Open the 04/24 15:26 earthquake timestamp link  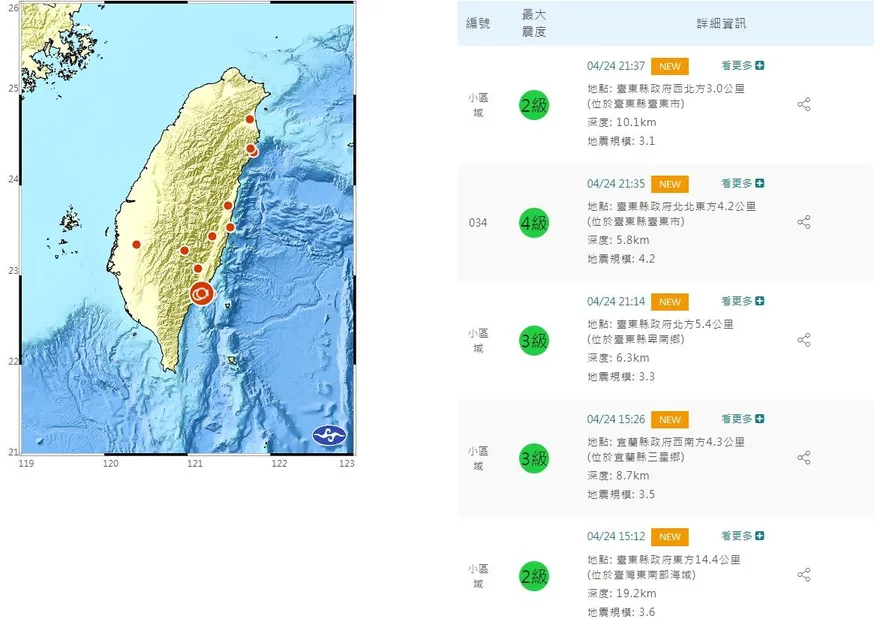[615, 419]
